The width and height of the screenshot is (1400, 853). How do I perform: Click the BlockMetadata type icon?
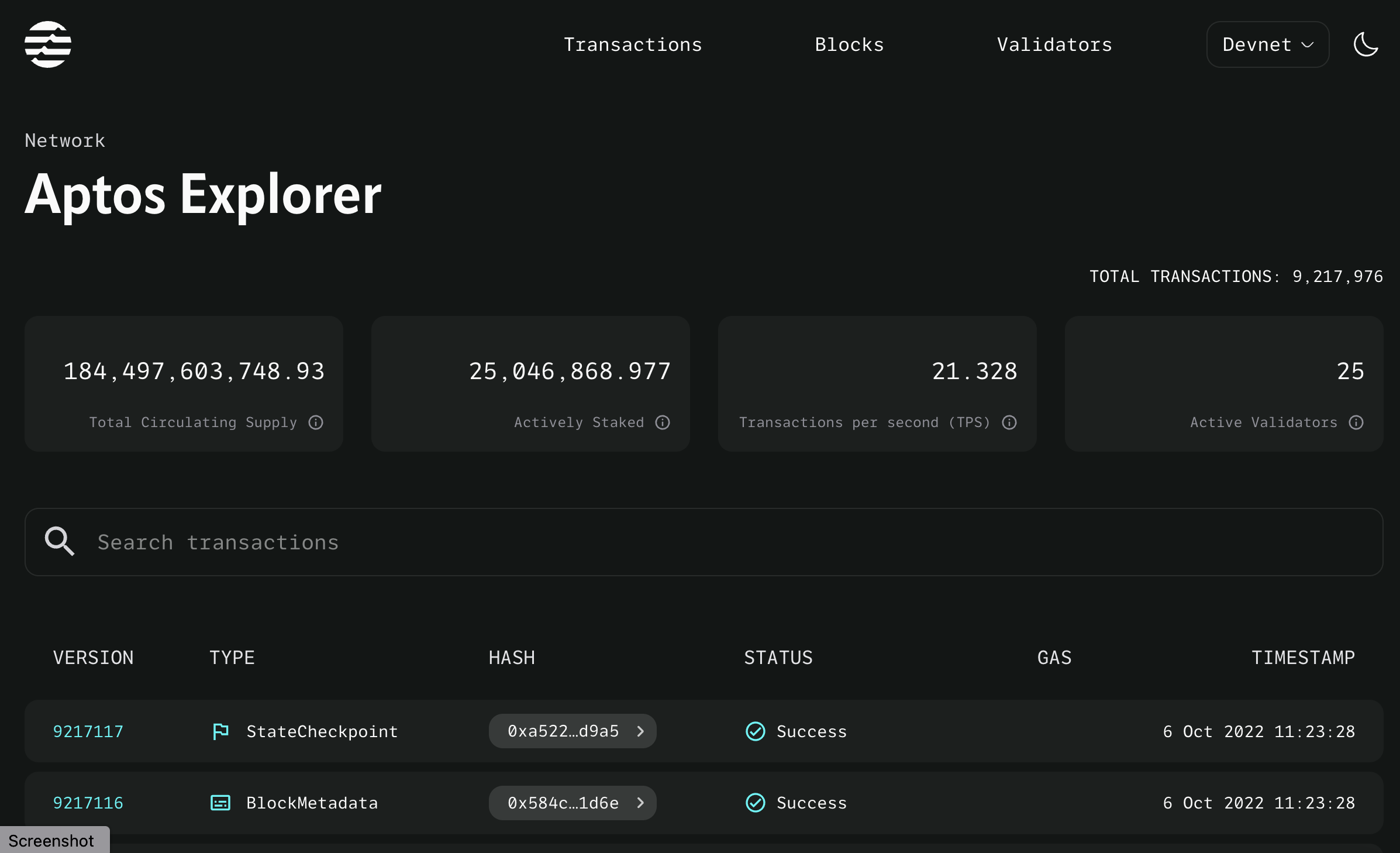point(220,803)
